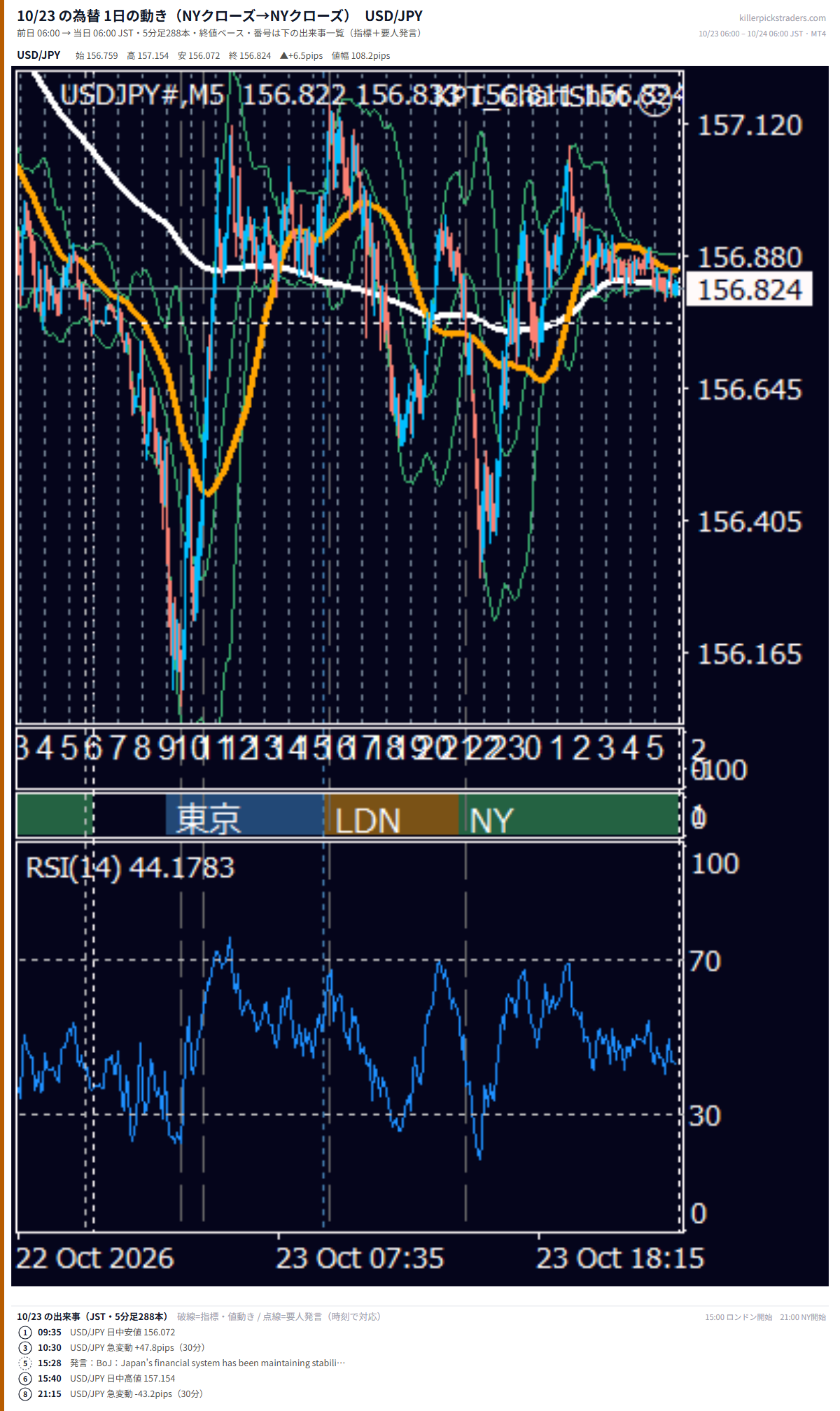Click the 156.165 price axis label
Viewport: 840px width, 1411px height.
(x=750, y=655)
